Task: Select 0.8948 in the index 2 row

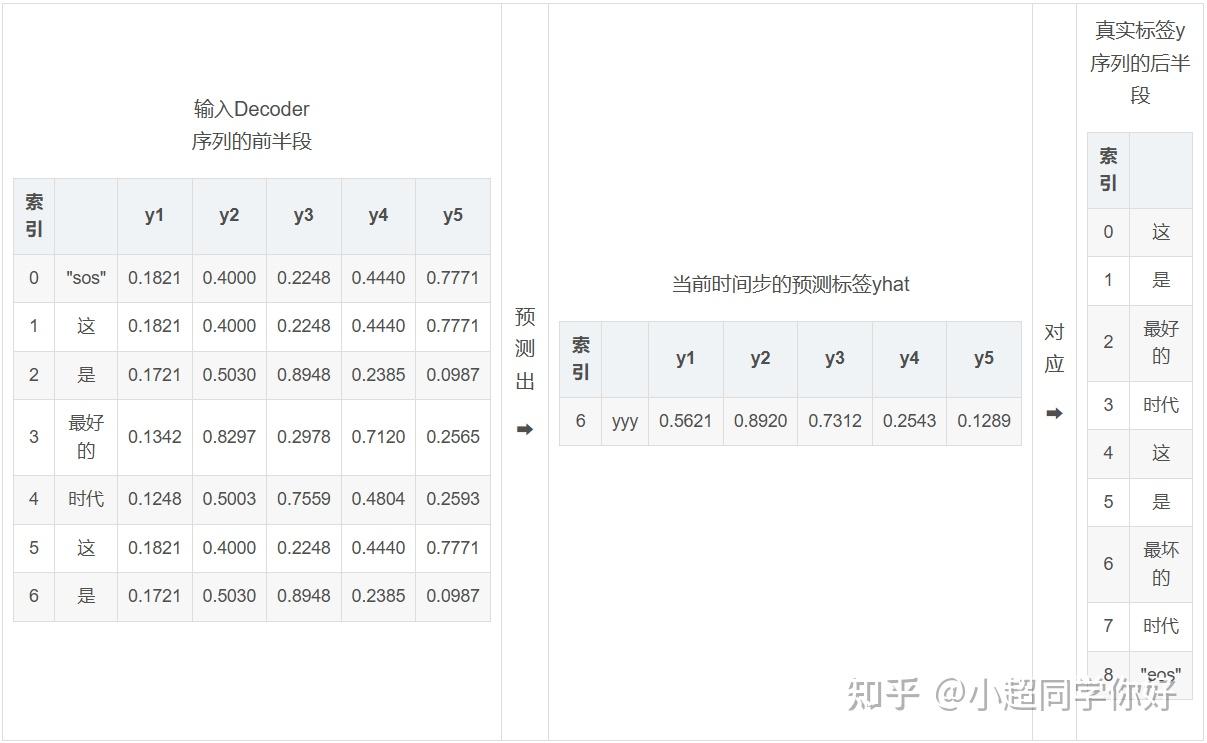Action: click(304, 375)
